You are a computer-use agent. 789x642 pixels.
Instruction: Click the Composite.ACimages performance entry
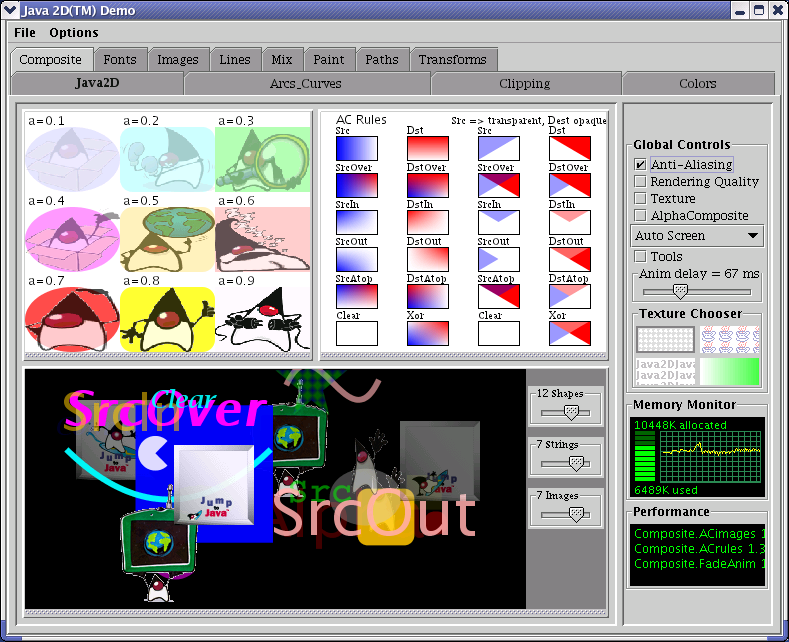click(x=699, y=534)
